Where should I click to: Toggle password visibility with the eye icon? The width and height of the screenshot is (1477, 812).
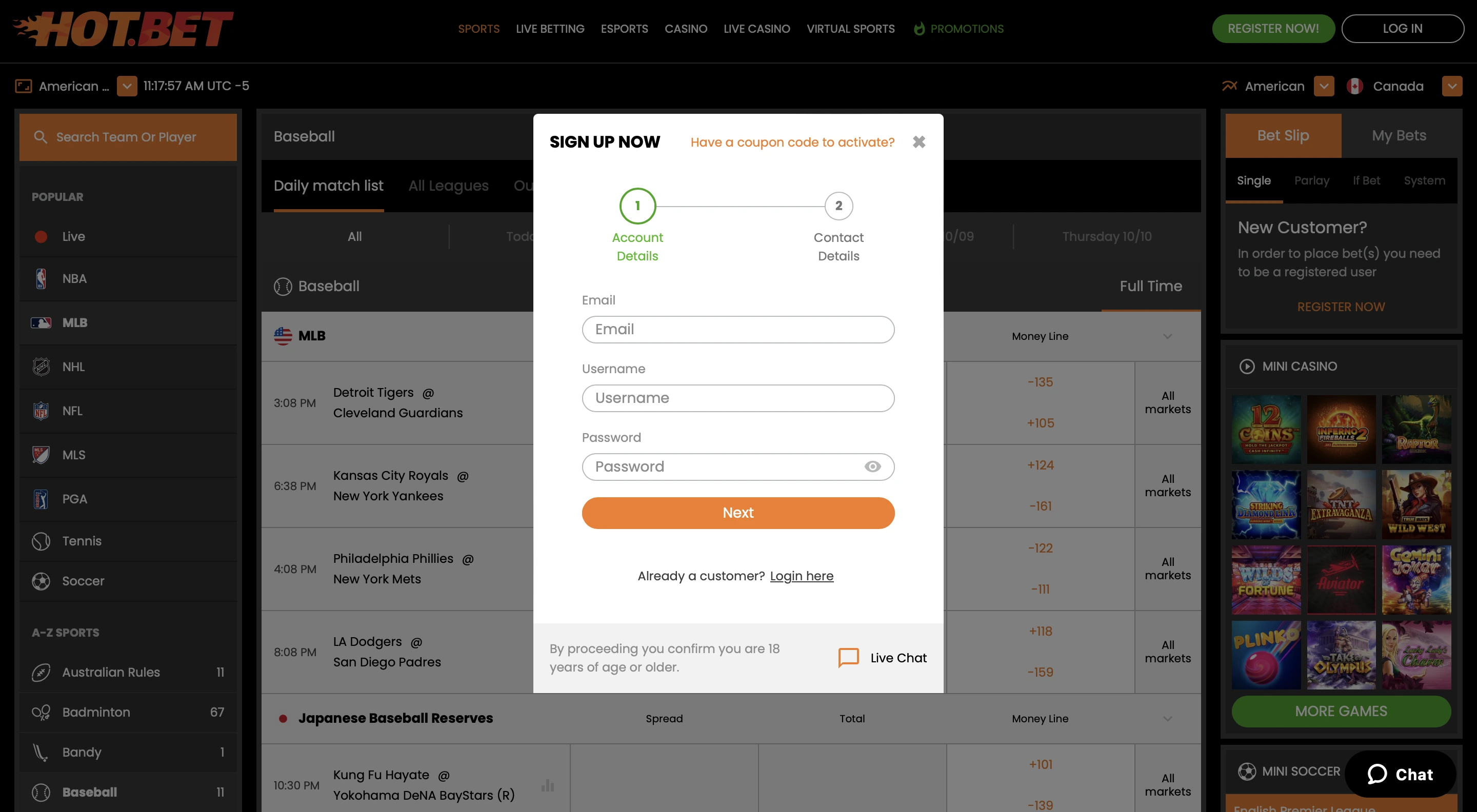tap(873, 466)
